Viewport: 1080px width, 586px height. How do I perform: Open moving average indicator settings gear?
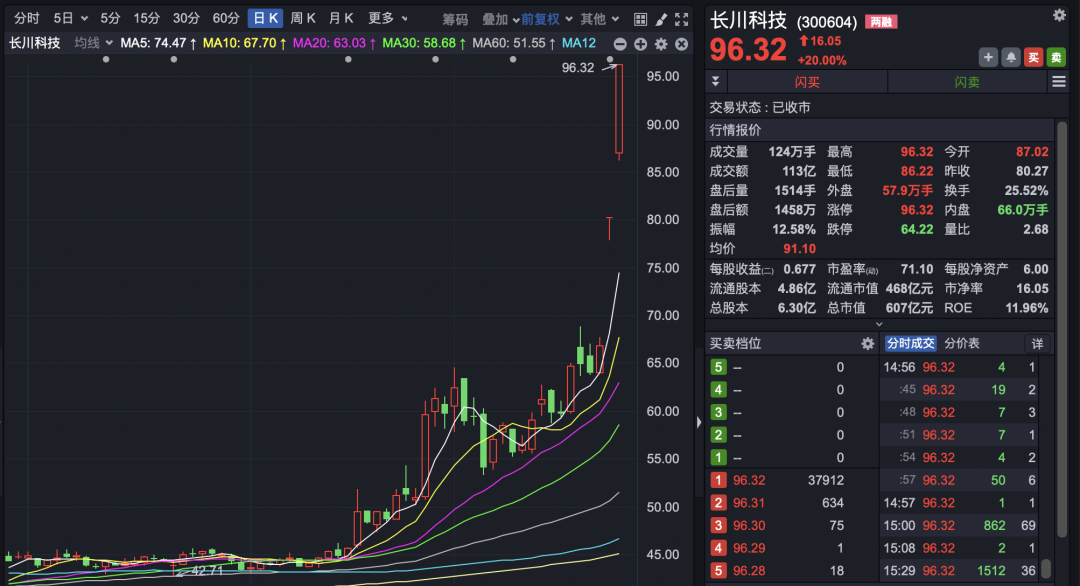661,44
